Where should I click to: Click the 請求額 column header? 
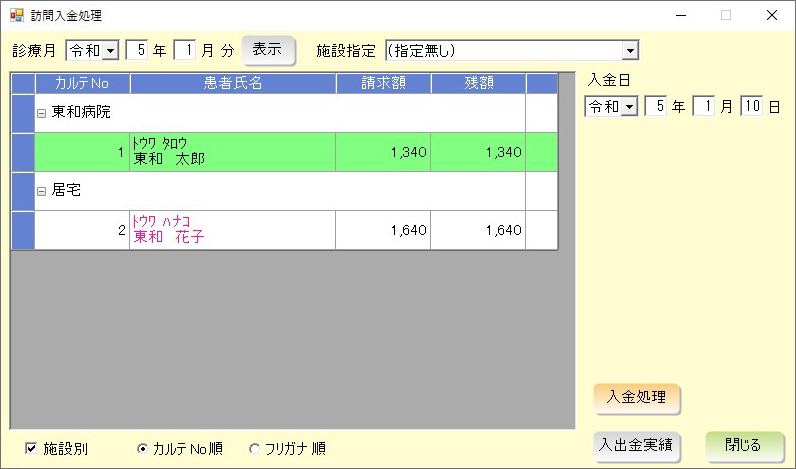click(x=382, y=83)
